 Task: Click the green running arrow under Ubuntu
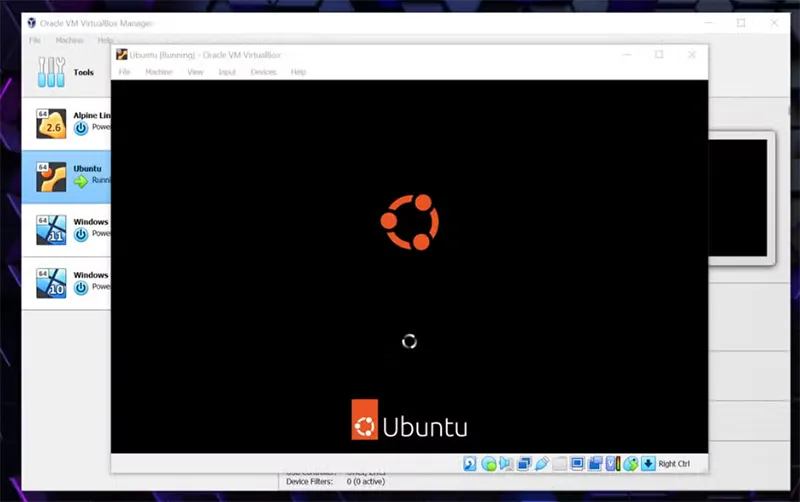coord(81,181)
